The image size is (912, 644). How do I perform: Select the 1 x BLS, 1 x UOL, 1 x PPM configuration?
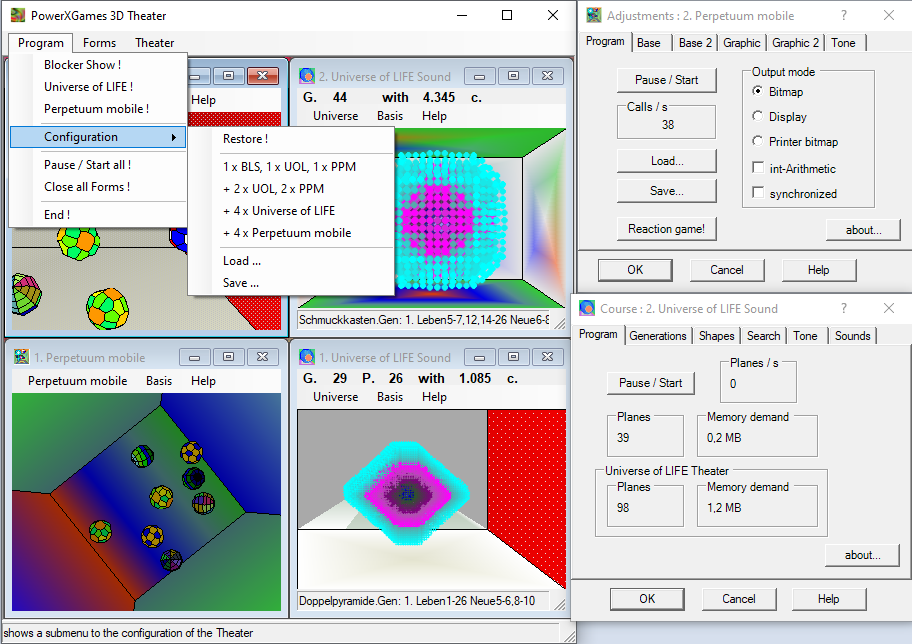pos(291,167)
